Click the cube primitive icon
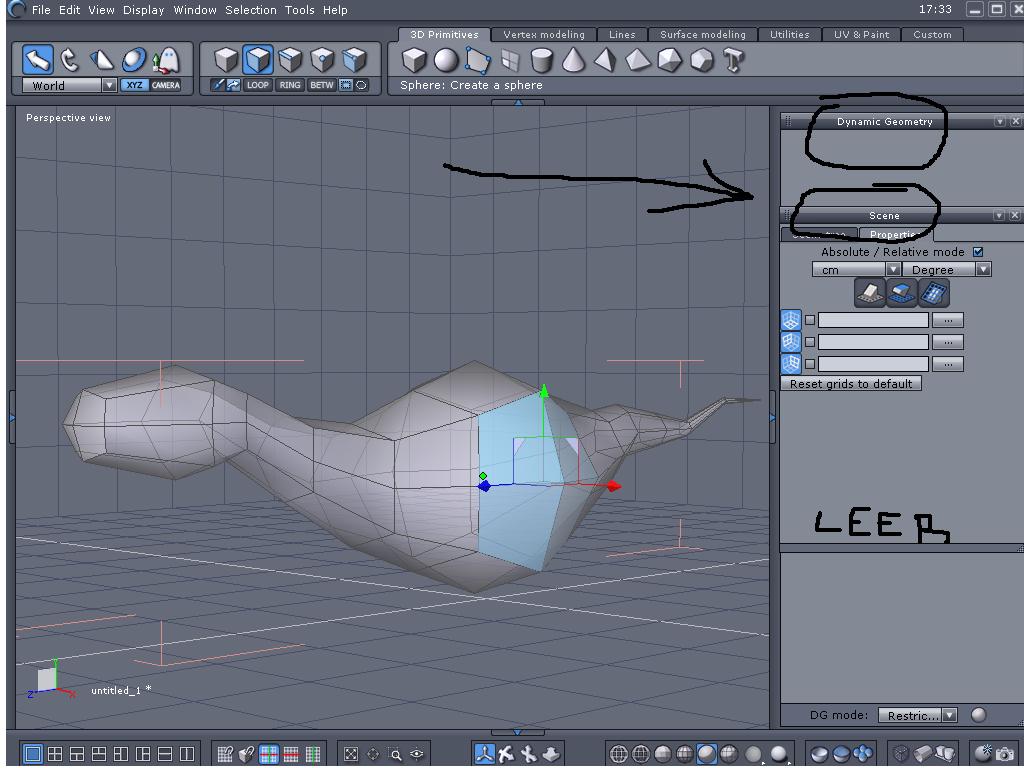 413,60
